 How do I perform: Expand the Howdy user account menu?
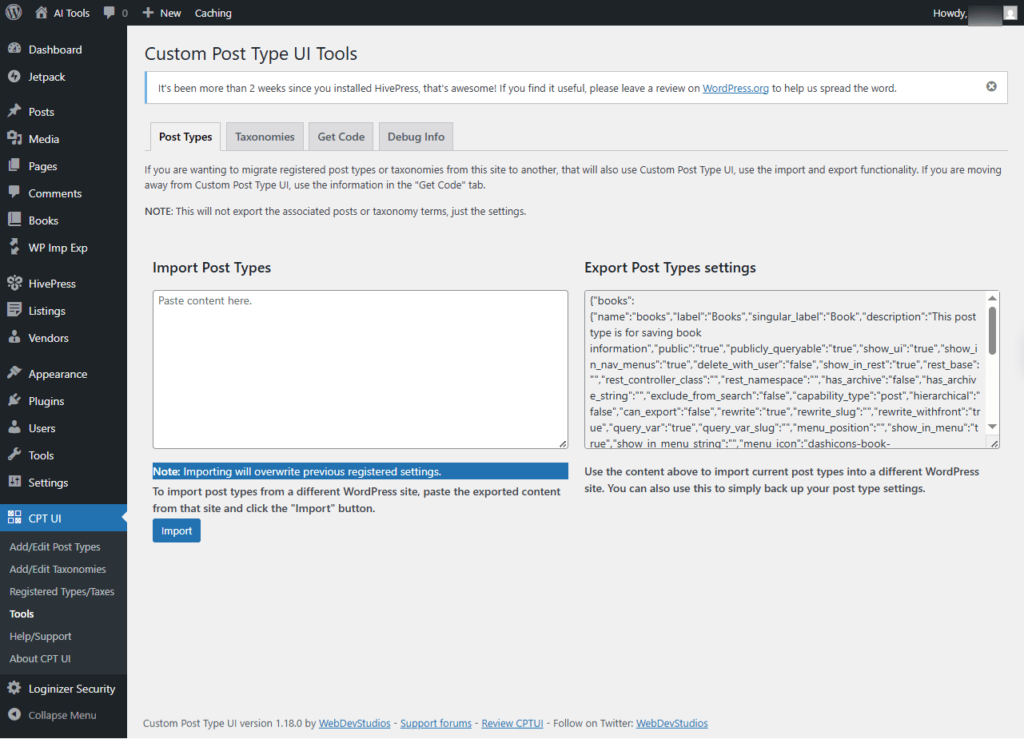(x=966, y=13)
